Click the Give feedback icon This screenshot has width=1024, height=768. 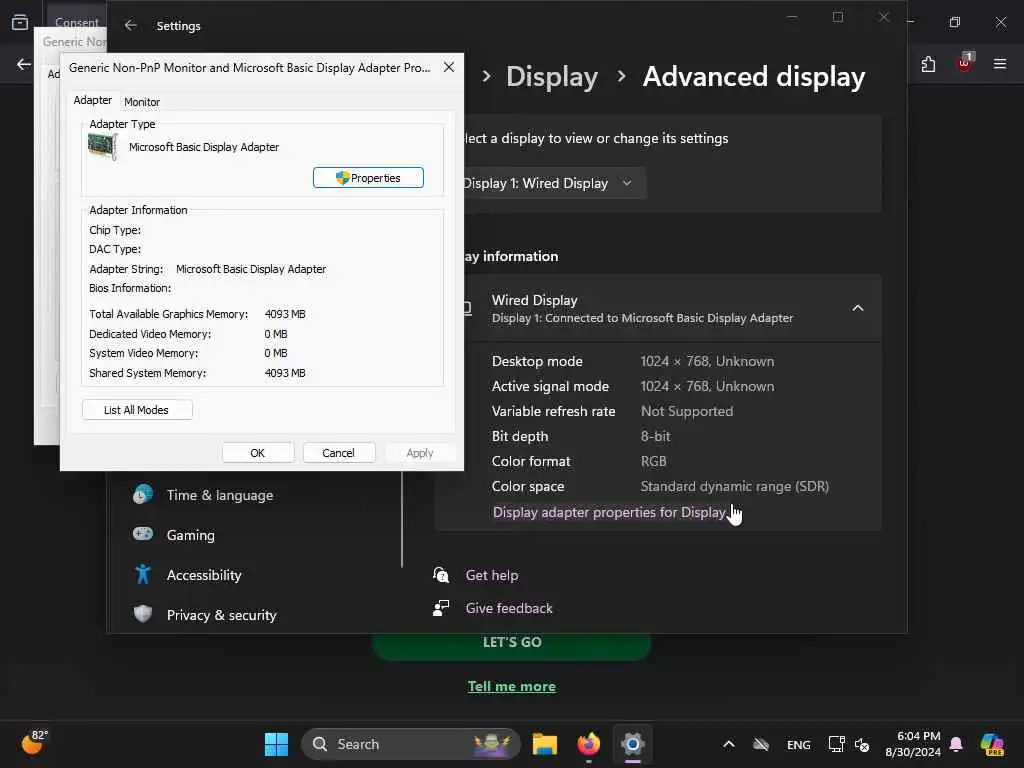pos(441,608)
